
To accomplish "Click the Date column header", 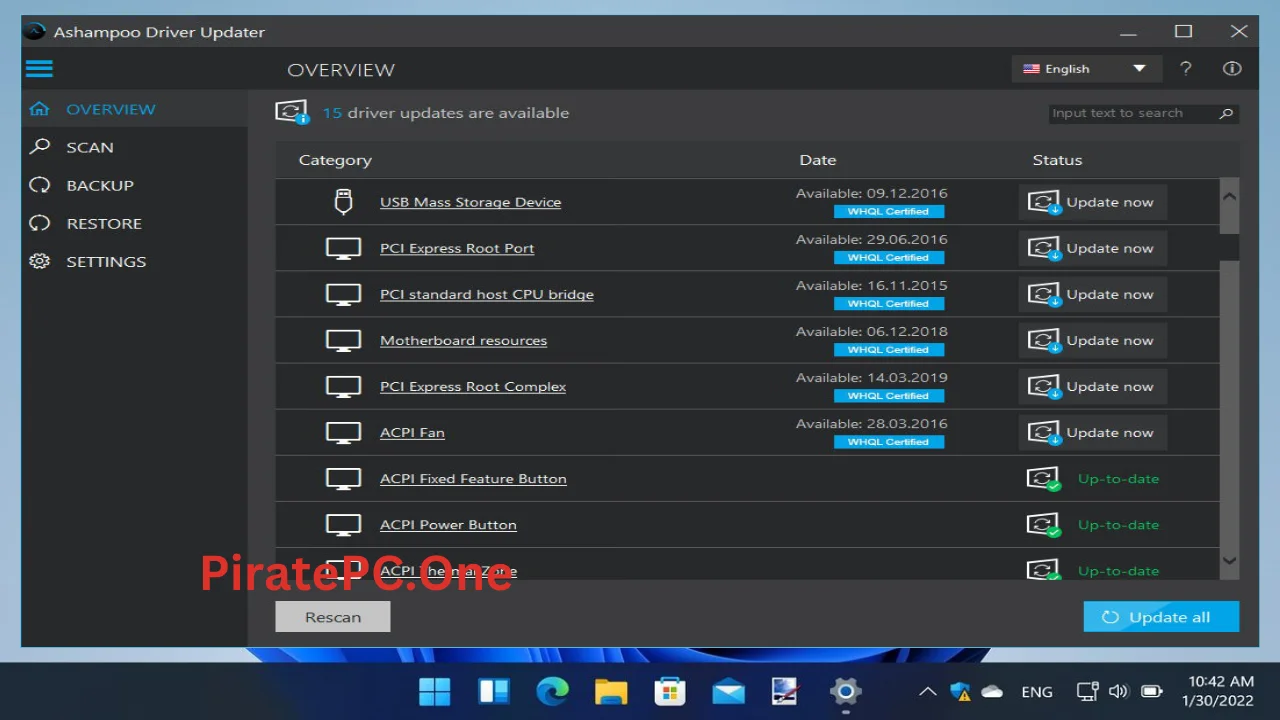I will [817, 160].
